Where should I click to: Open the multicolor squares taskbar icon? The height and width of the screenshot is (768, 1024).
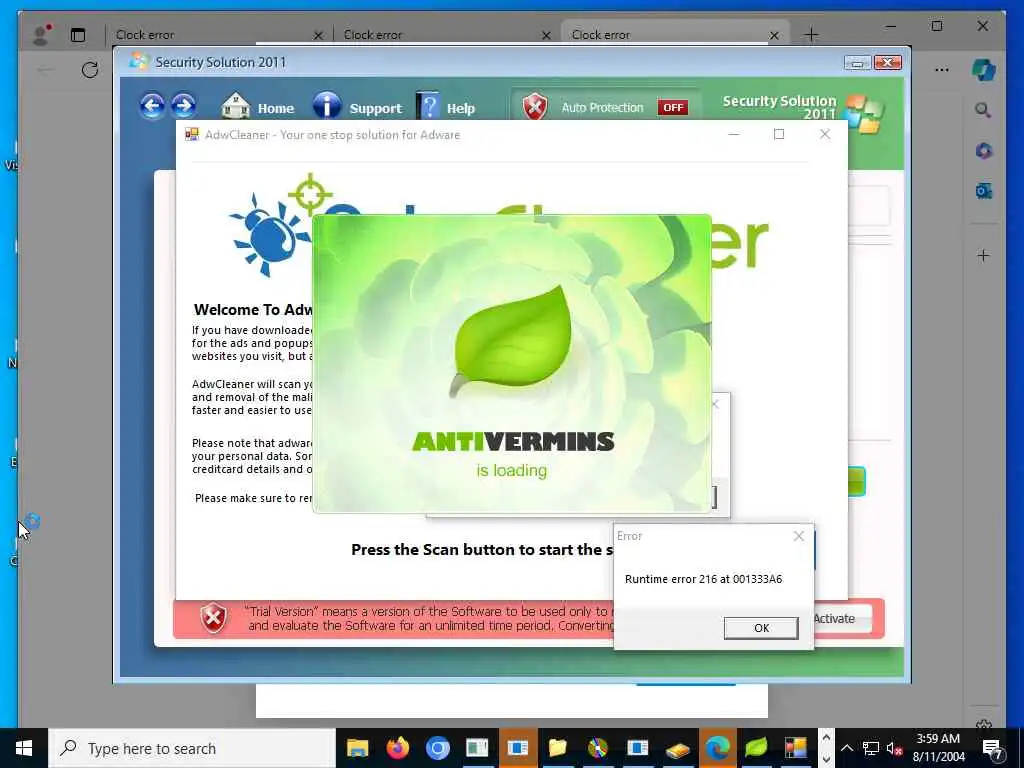pos(796,748)
